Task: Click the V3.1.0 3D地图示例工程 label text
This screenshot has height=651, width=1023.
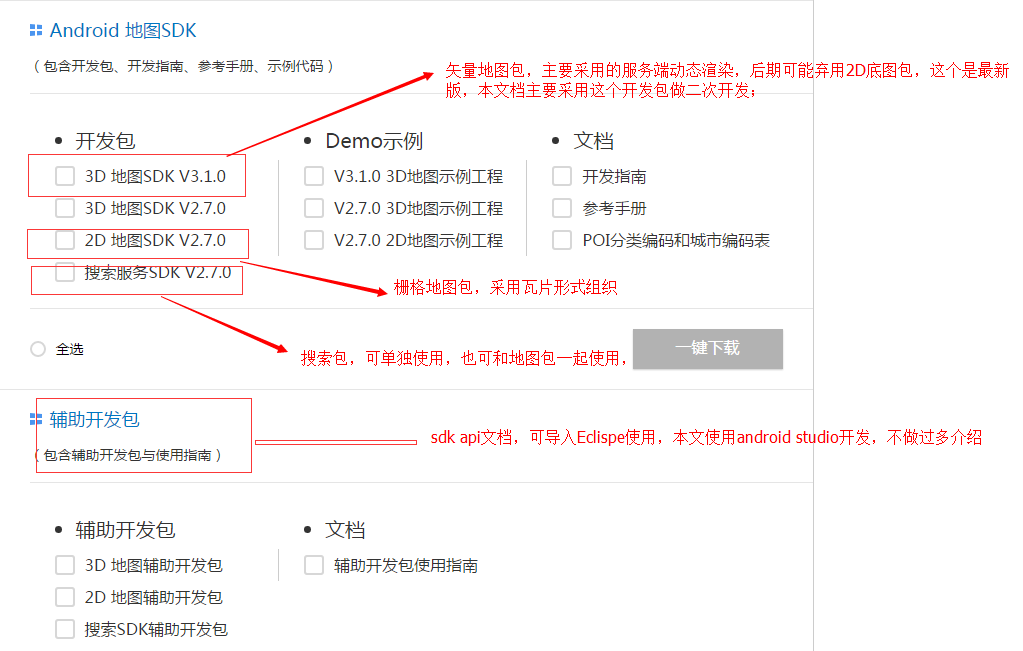Action: [x=418, y=176]
